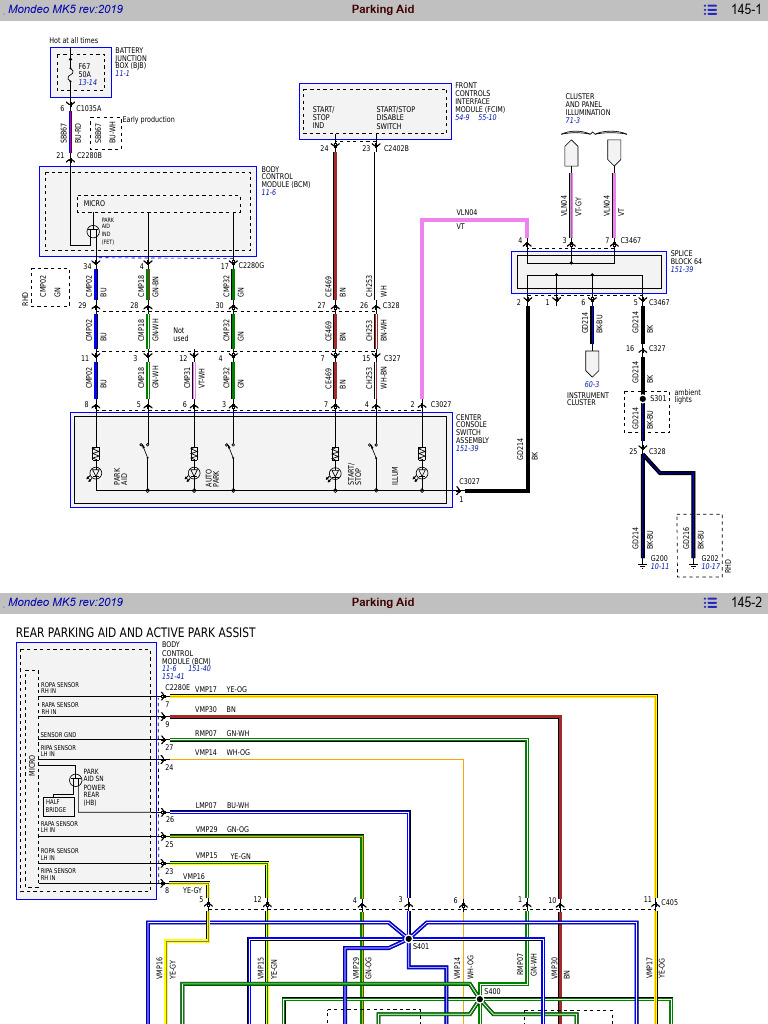
Task: Click the START/STOP DISABLE SWITCH label
Action: pos(396,118)
